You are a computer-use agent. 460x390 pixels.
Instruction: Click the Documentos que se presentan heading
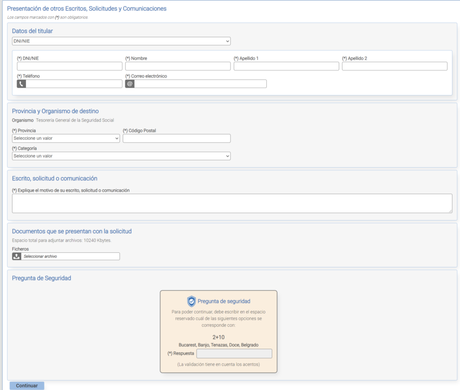click(72, 231)
